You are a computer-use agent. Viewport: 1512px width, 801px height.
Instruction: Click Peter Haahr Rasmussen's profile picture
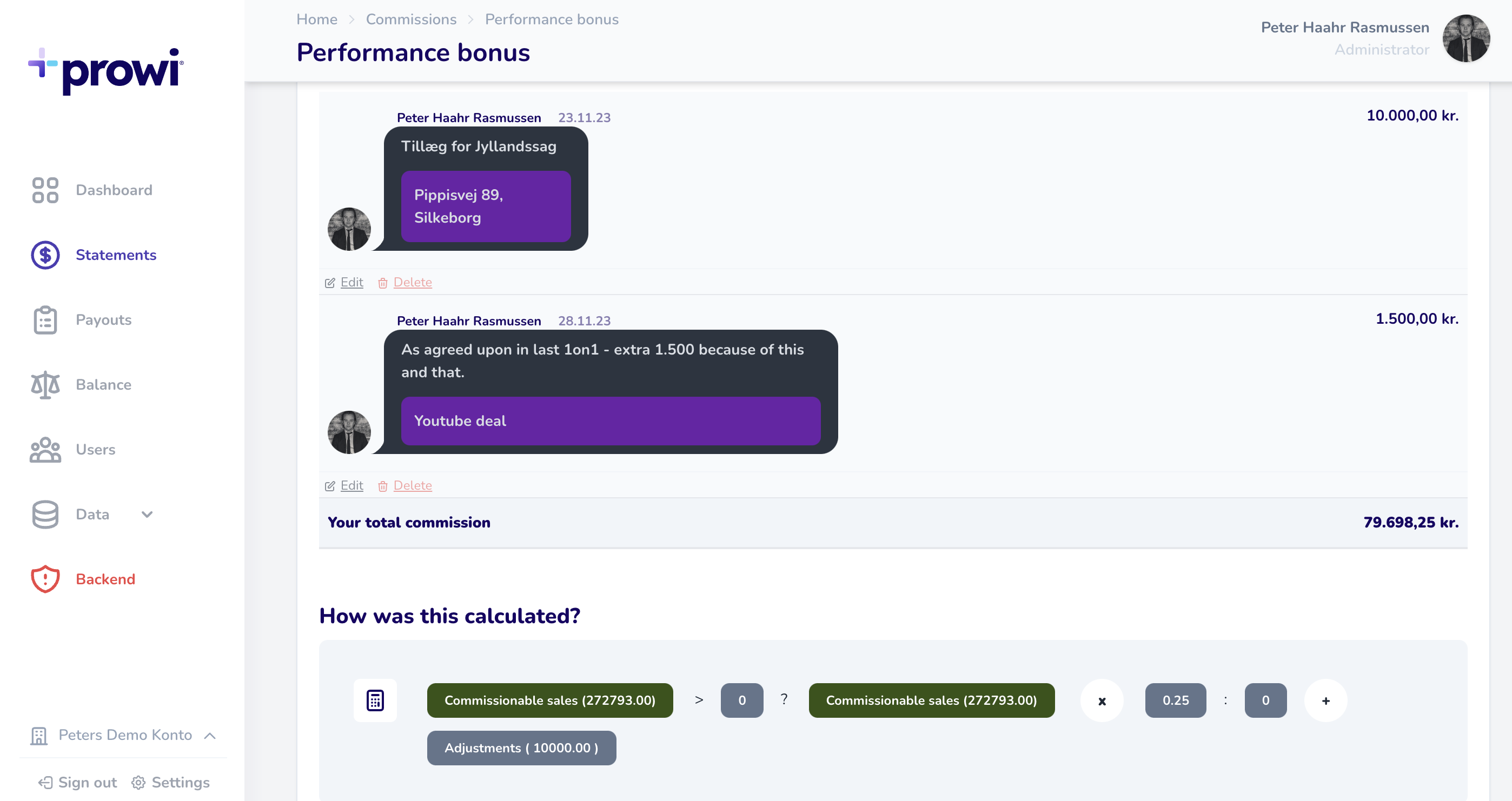coord(1466,38)
